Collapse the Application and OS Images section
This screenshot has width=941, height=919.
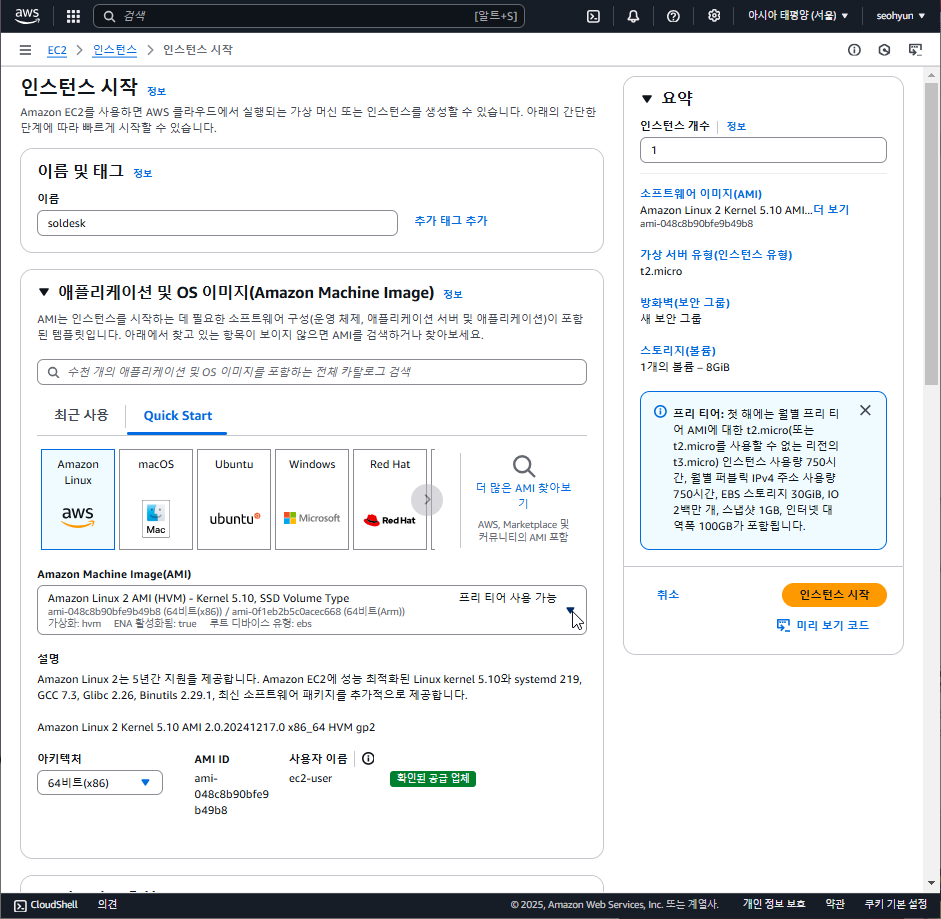pyautogui.click(x=44, y=292)
